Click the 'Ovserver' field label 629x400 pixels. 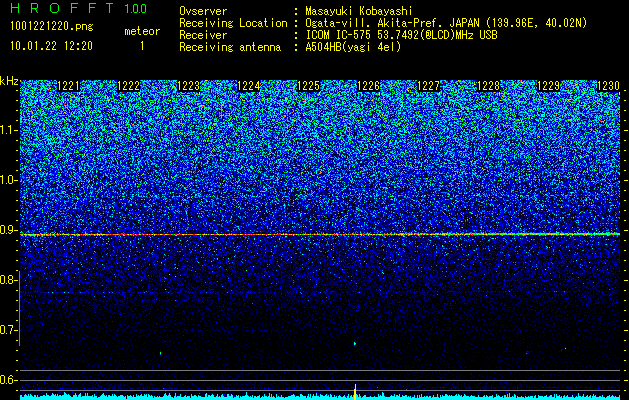[x=203, y=11]
